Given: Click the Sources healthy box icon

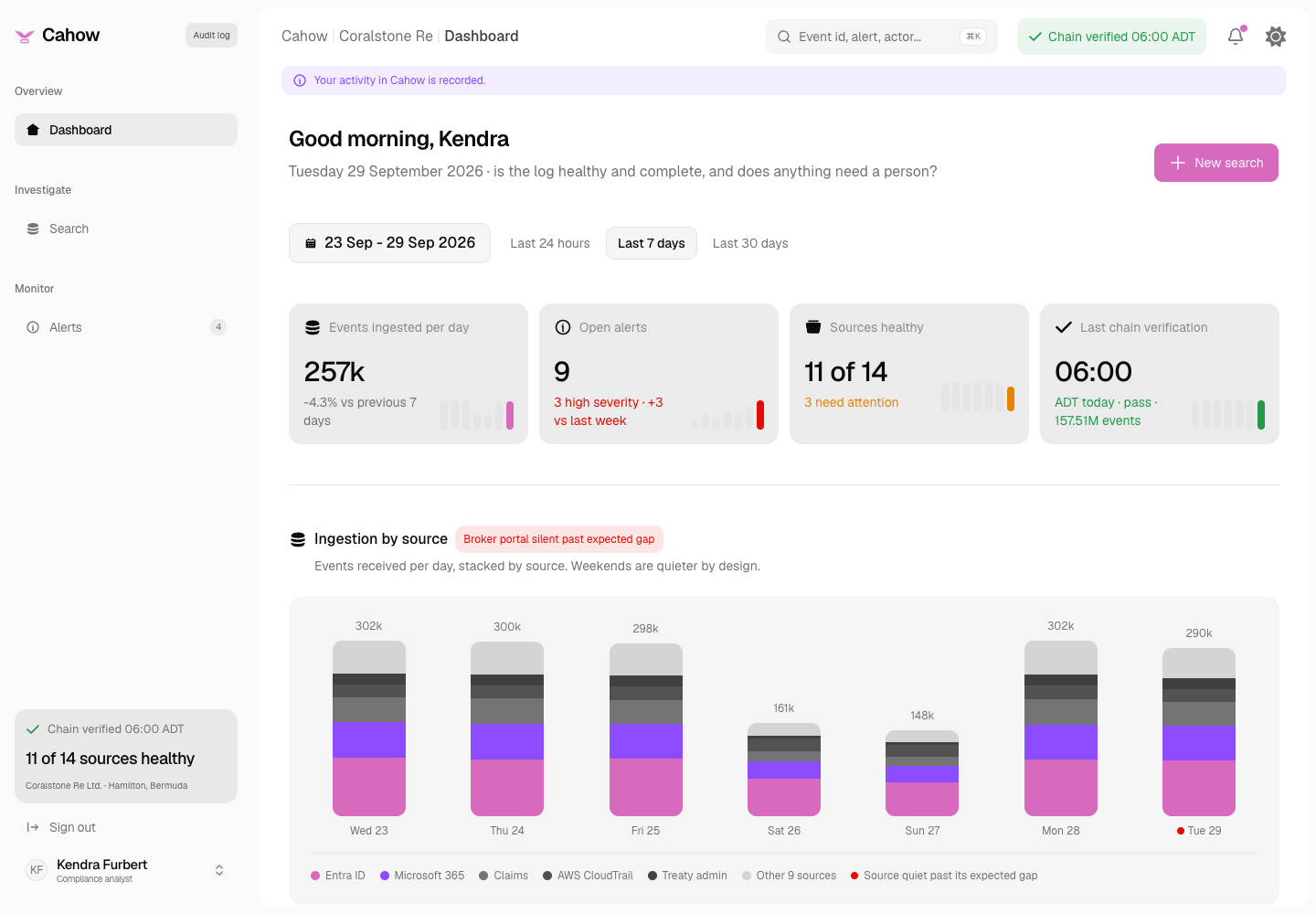Looking at the screenshot, I should coord(813,327).
